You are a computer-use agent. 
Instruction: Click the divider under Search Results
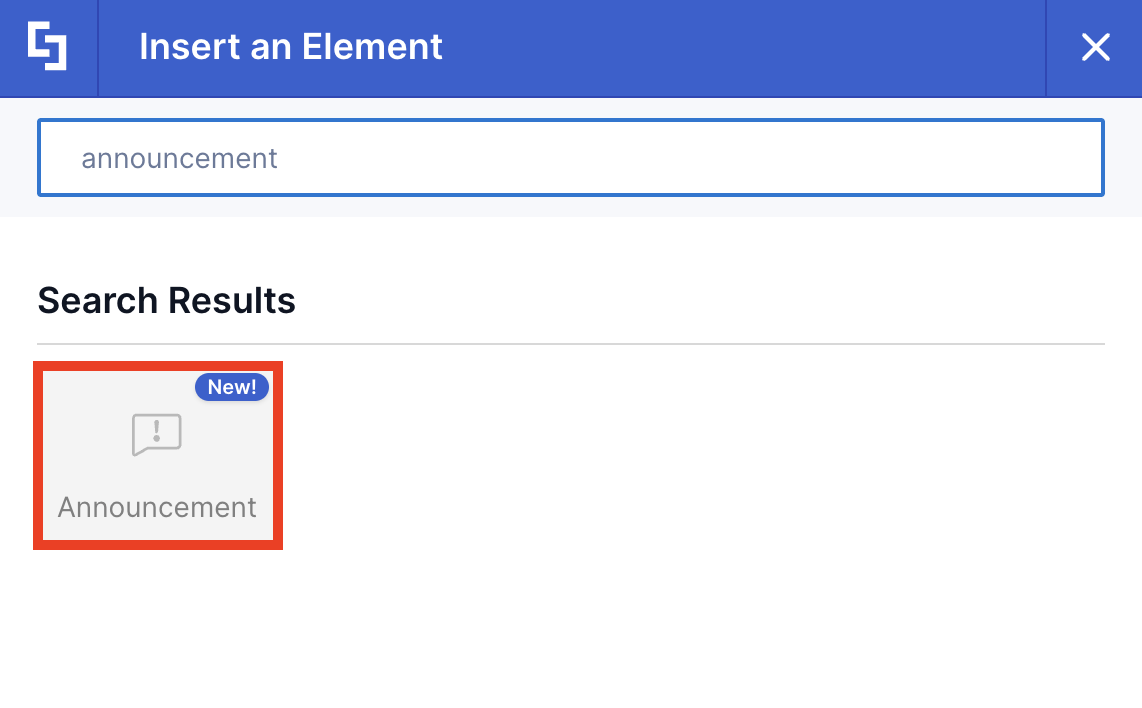click(570, 339)
